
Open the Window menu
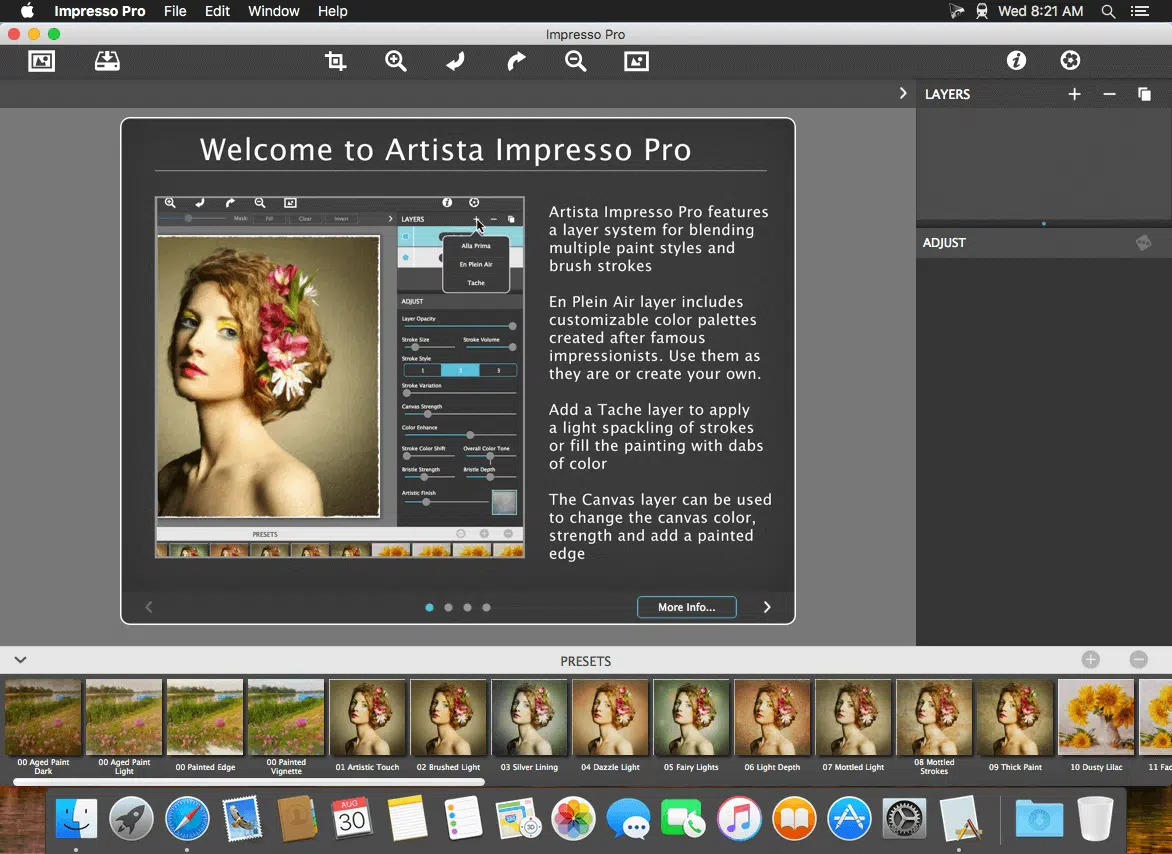[273, 11]
